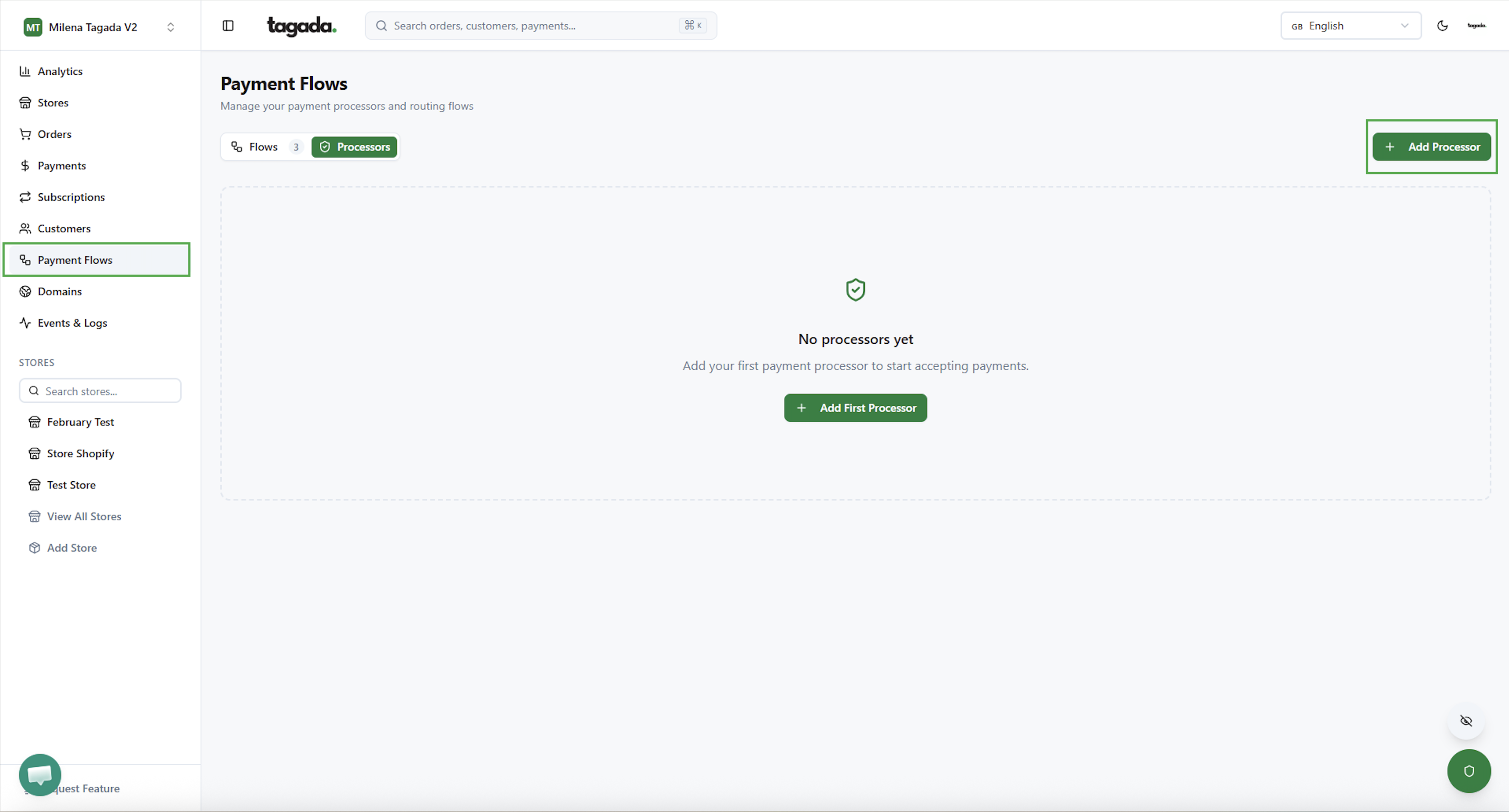1509x812 pixels.
Task: Go to Subscriptions in sidebar
Action: 71,197
